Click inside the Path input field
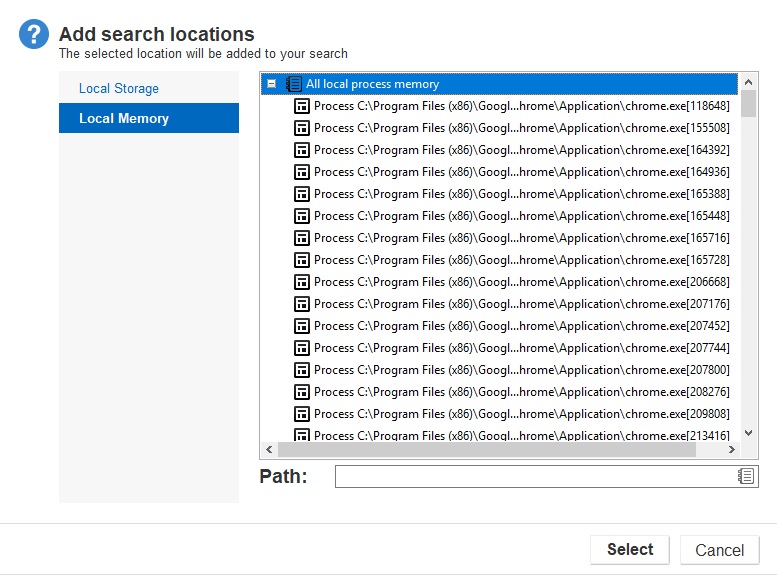This screenshot has width=777, height=575. (x=535, y=476)
